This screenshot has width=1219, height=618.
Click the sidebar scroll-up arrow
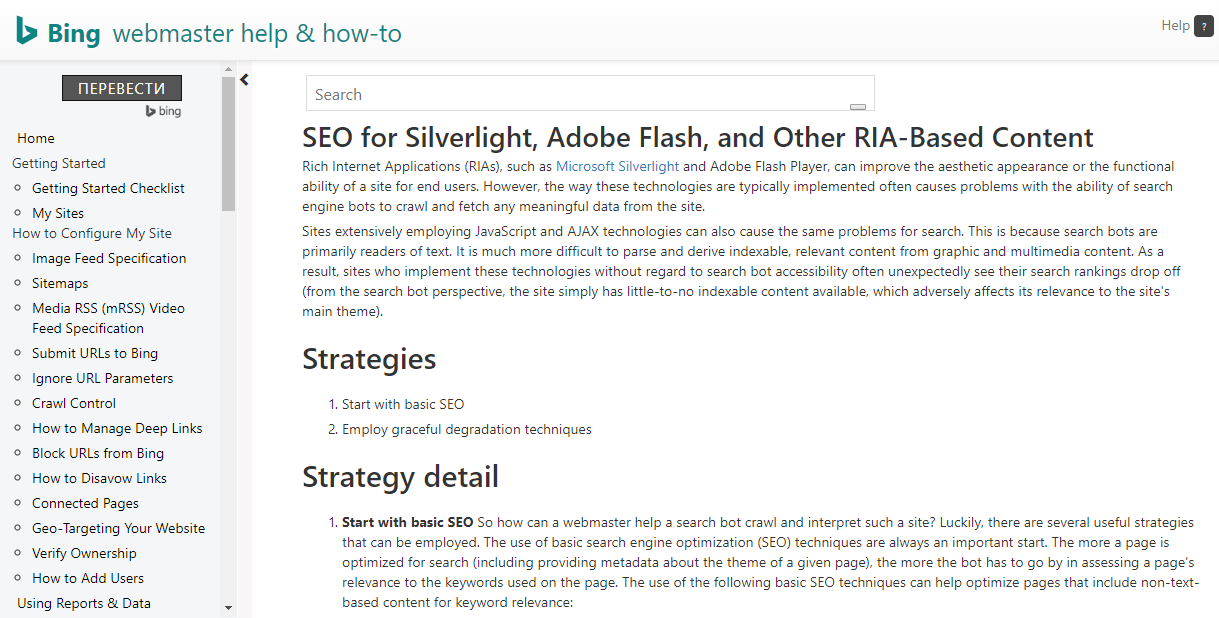click(228, 69)
